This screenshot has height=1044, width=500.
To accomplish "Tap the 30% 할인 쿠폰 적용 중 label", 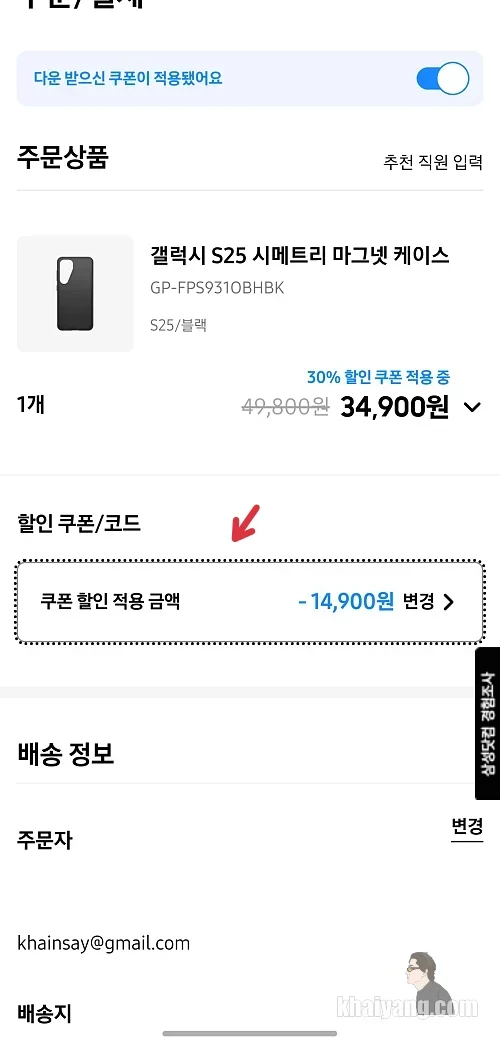I will (378, 377).
